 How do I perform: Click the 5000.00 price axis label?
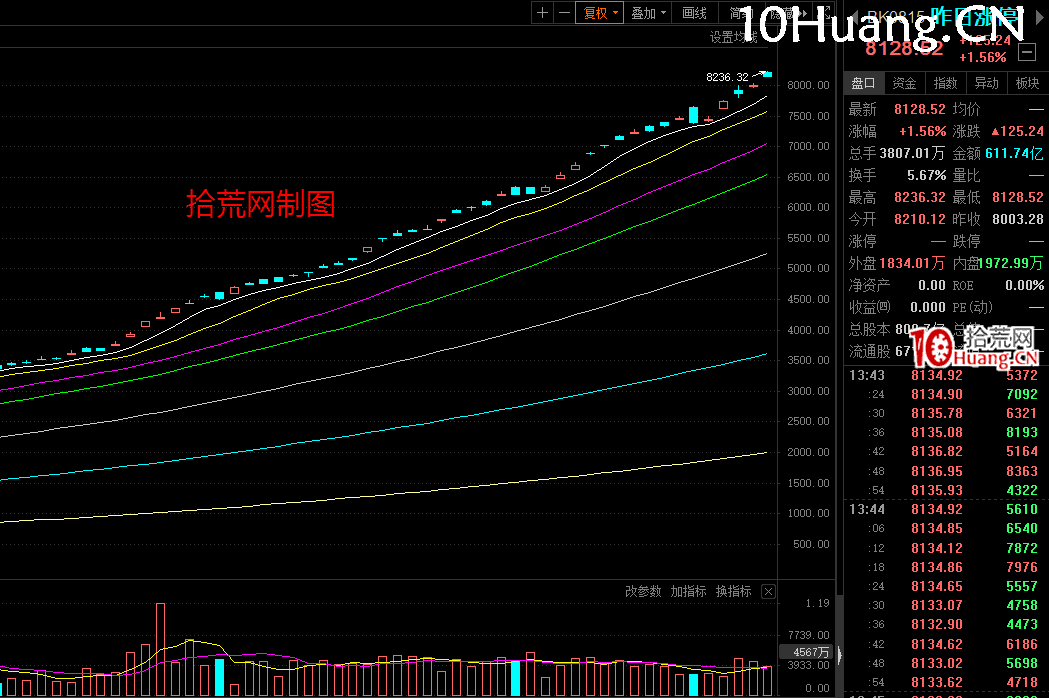pyautogui.click(x=808, y=268)
